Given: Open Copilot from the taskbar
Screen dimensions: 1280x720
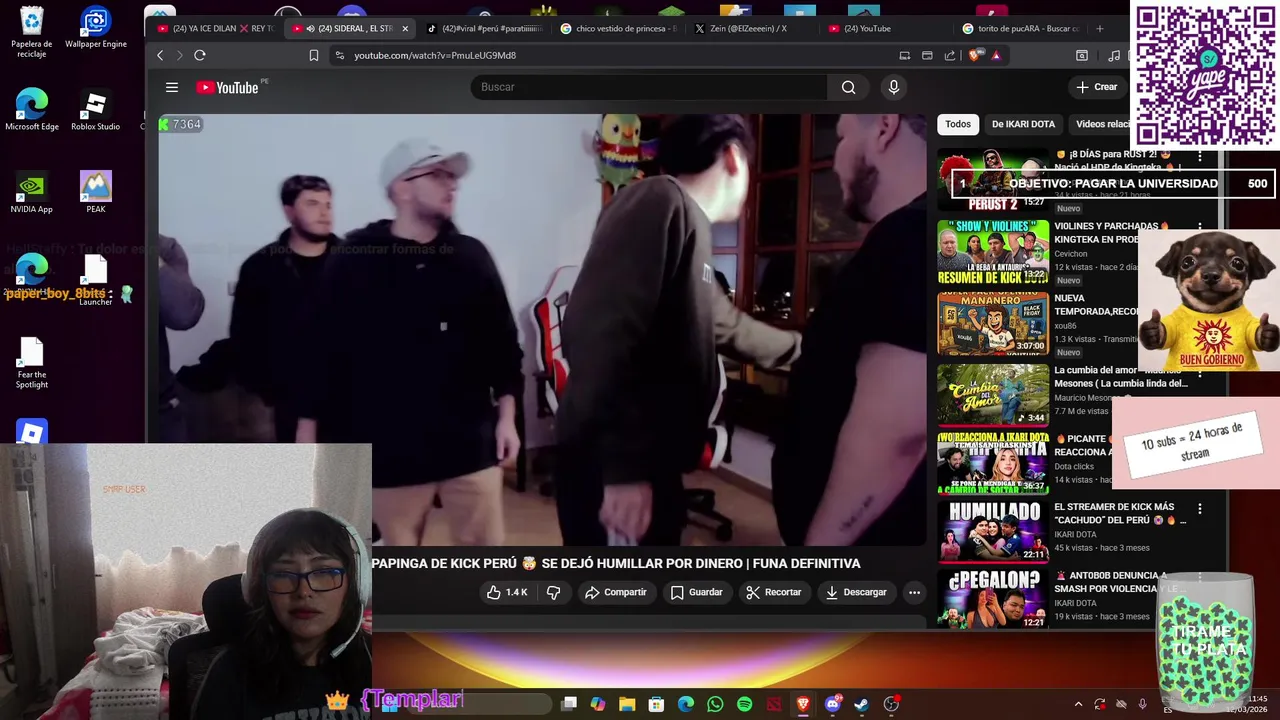Looking at the screenshot, I should tap(598, 704).
